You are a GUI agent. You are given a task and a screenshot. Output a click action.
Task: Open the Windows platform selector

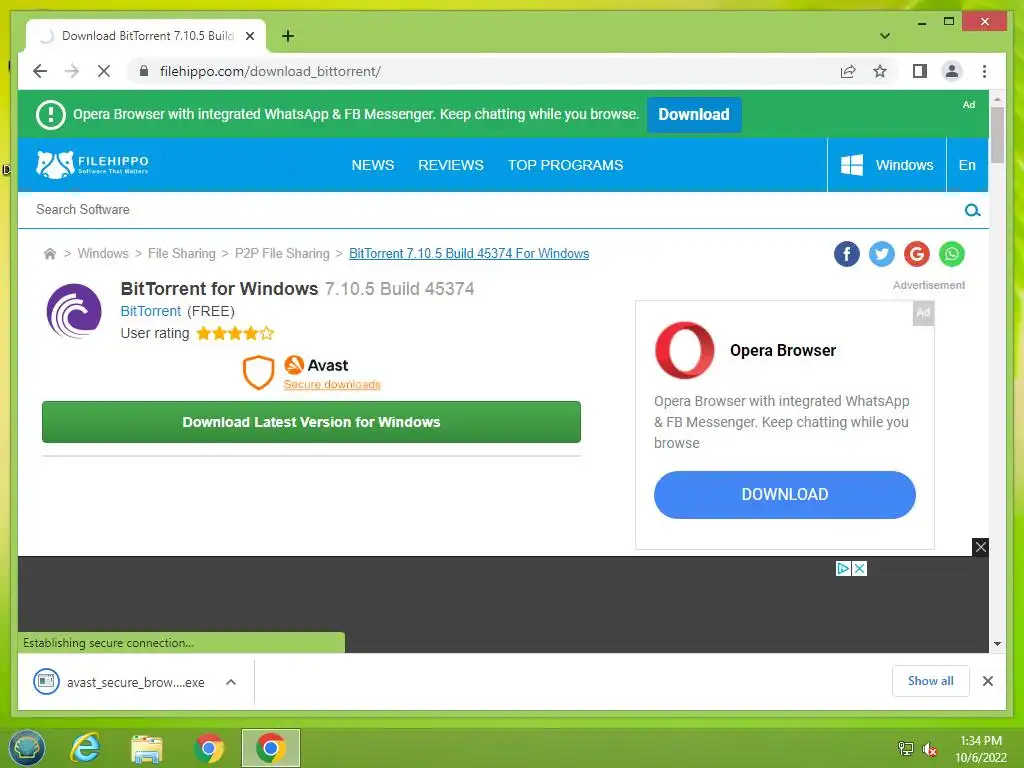point(886,165)
